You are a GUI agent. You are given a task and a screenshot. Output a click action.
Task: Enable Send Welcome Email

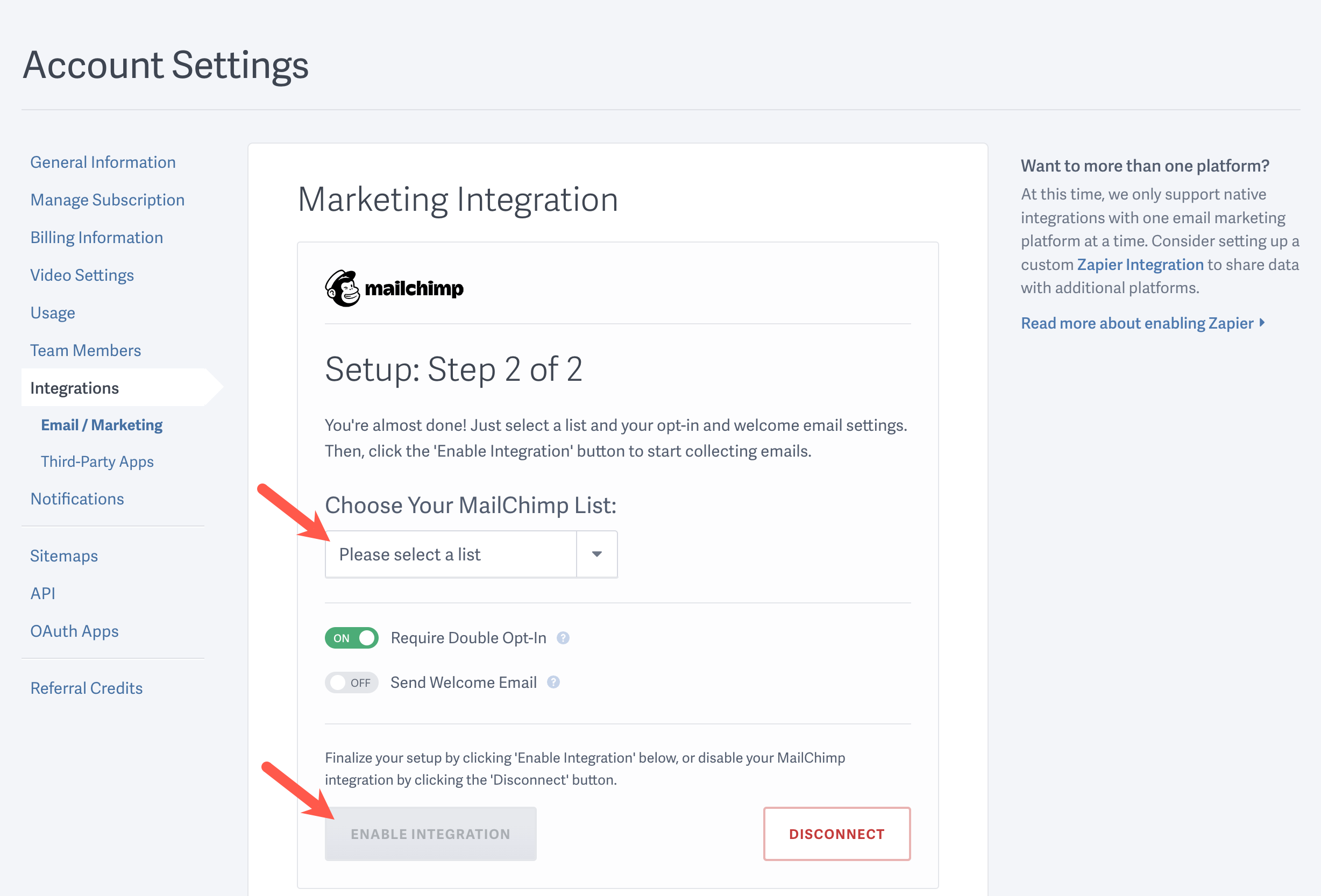tap(351, 682)
